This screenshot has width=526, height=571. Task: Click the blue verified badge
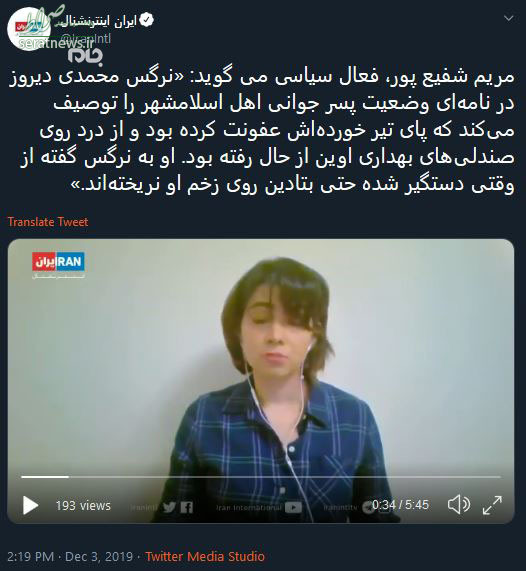tap(146, 20)
